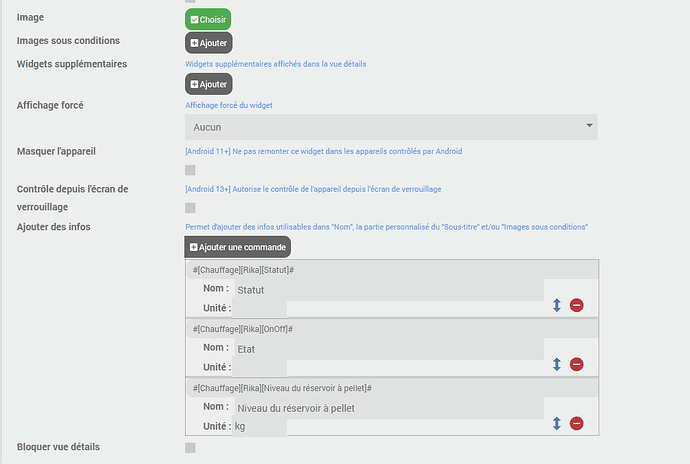The width and height of the screenshot is (690, 464).
Task: Click reorder arrows on the Etat row
Action: click(x=557, y=365)
